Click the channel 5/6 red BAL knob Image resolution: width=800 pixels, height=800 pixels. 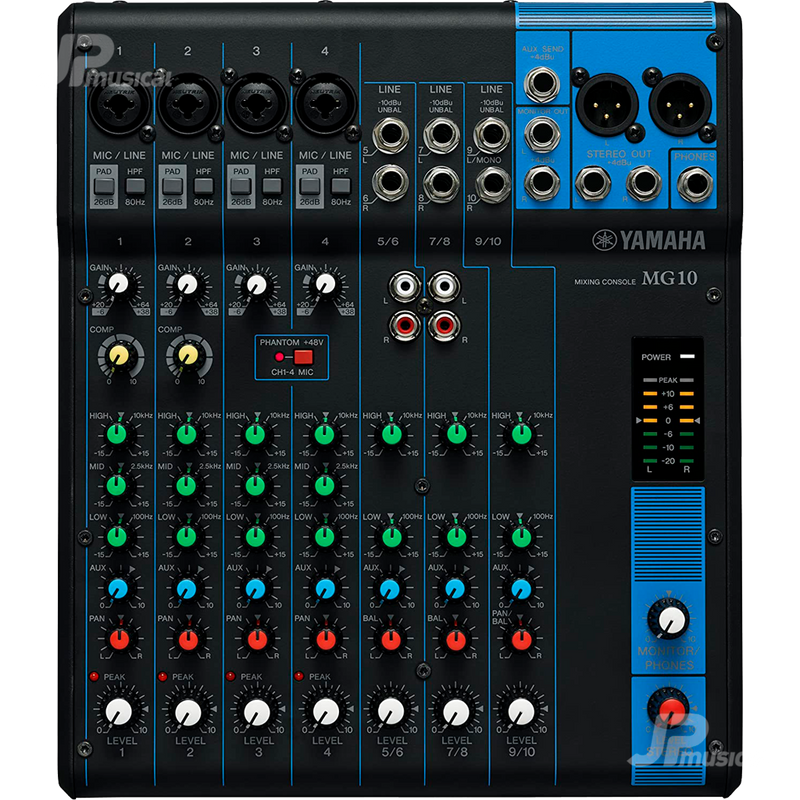coord(391,639)
